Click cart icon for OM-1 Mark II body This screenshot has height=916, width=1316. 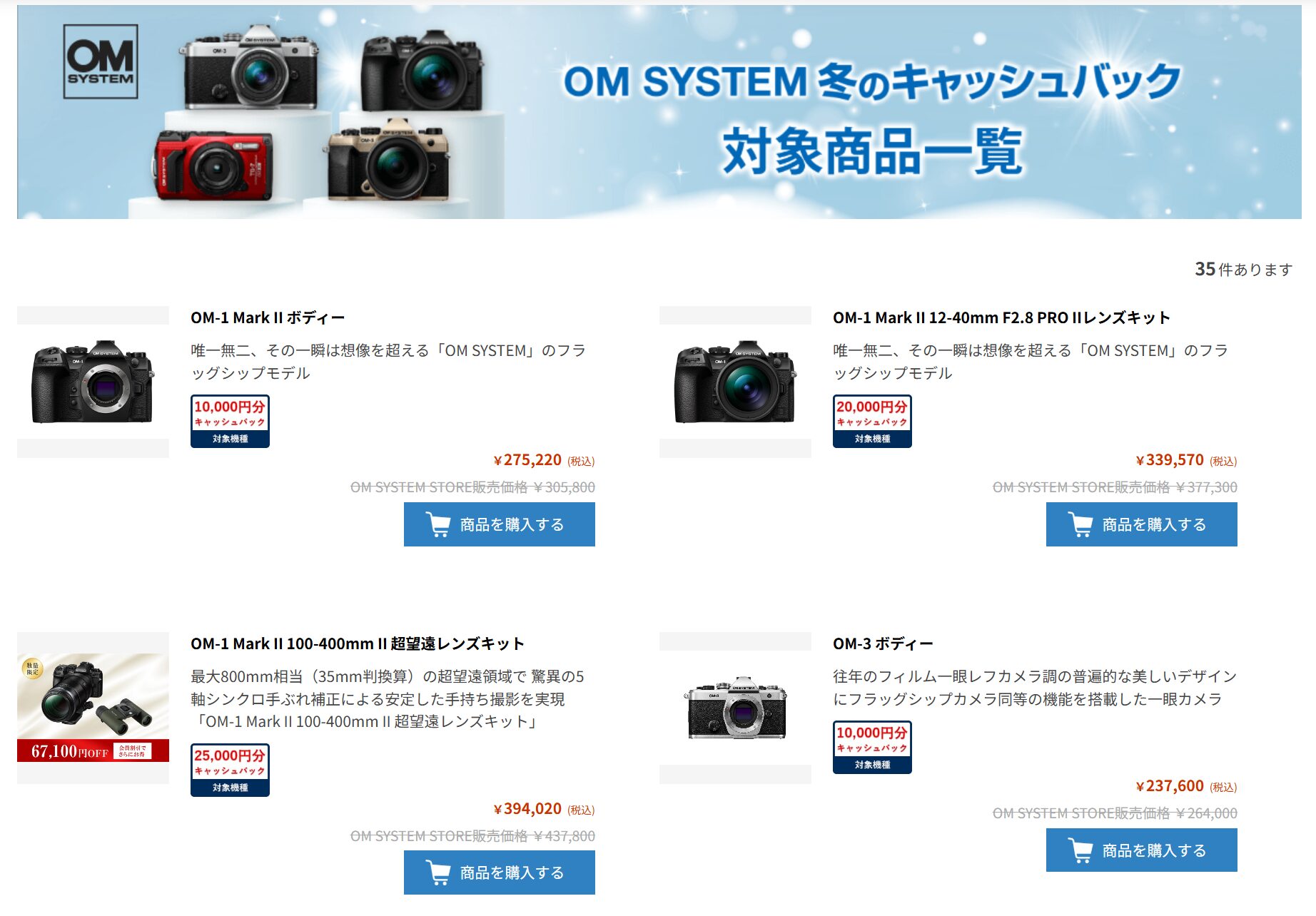tap(438, 524)
